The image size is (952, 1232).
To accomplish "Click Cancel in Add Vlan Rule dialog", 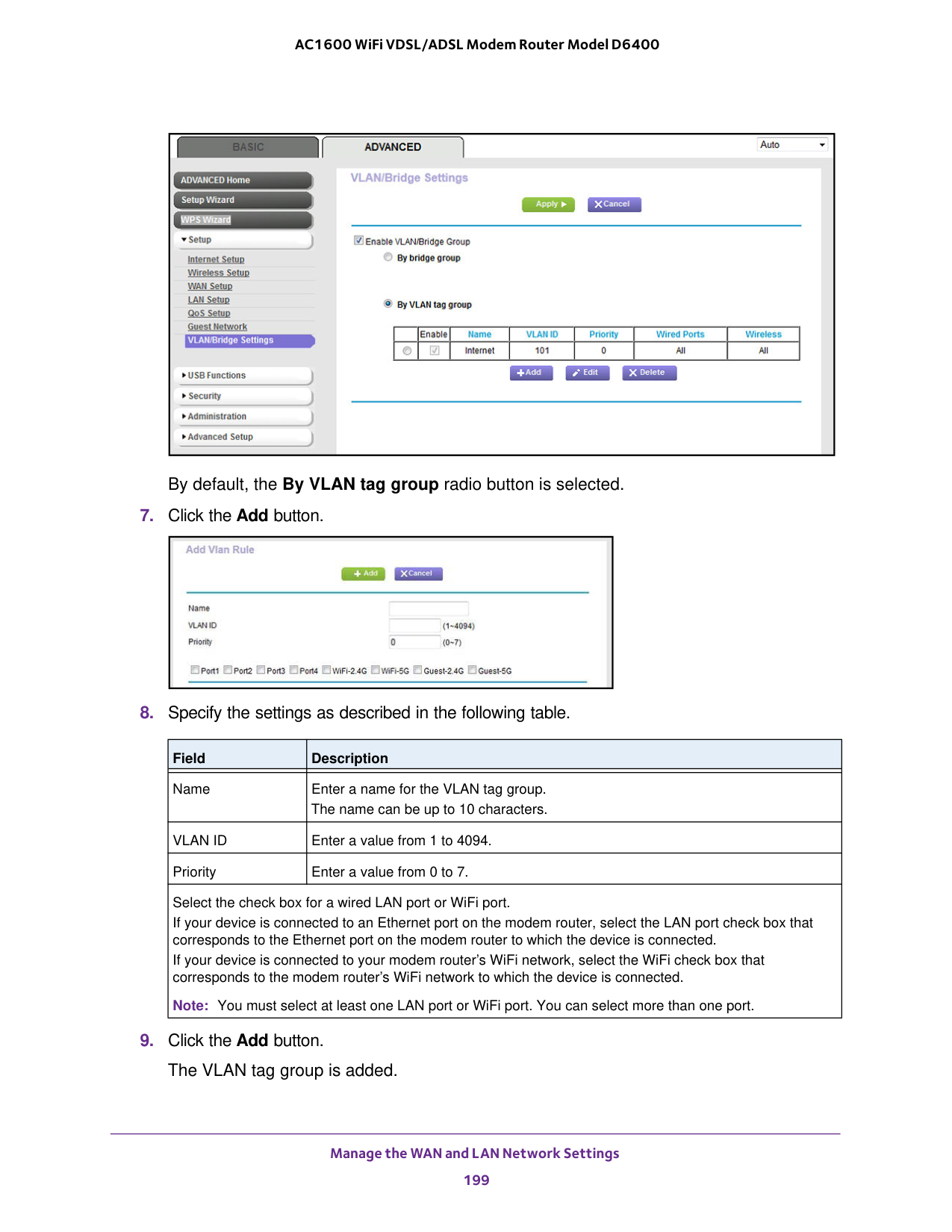I will [x=418, y=573].
